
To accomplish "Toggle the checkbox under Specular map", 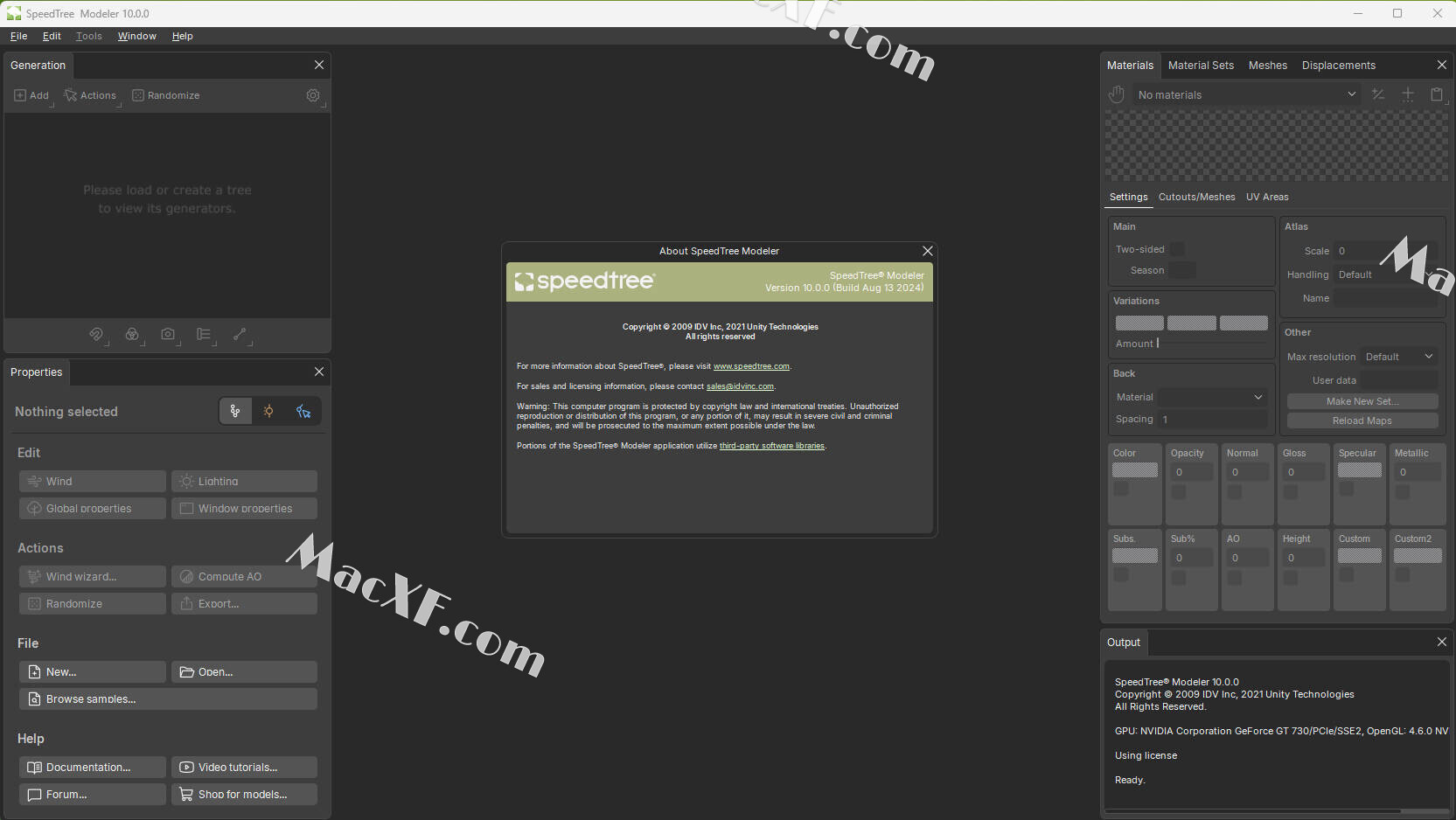I will point(1347,489).
